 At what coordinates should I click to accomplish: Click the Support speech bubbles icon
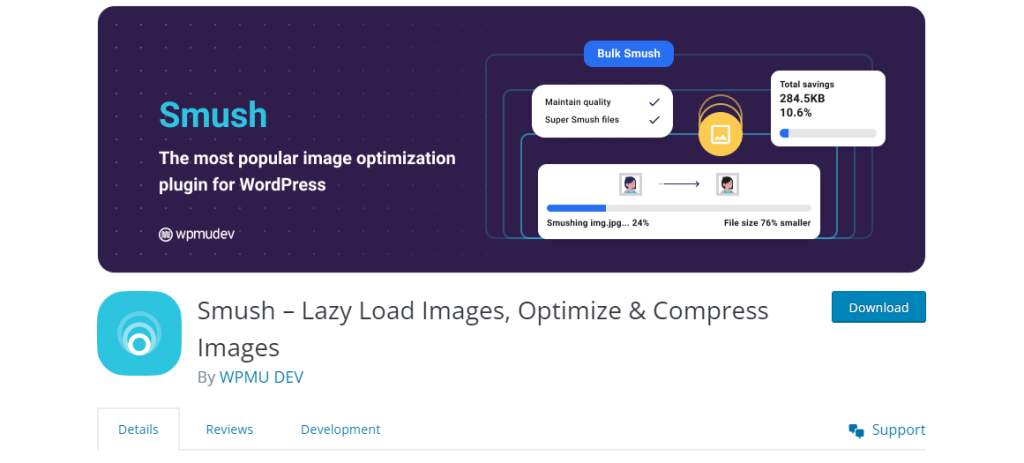(856, 430)
